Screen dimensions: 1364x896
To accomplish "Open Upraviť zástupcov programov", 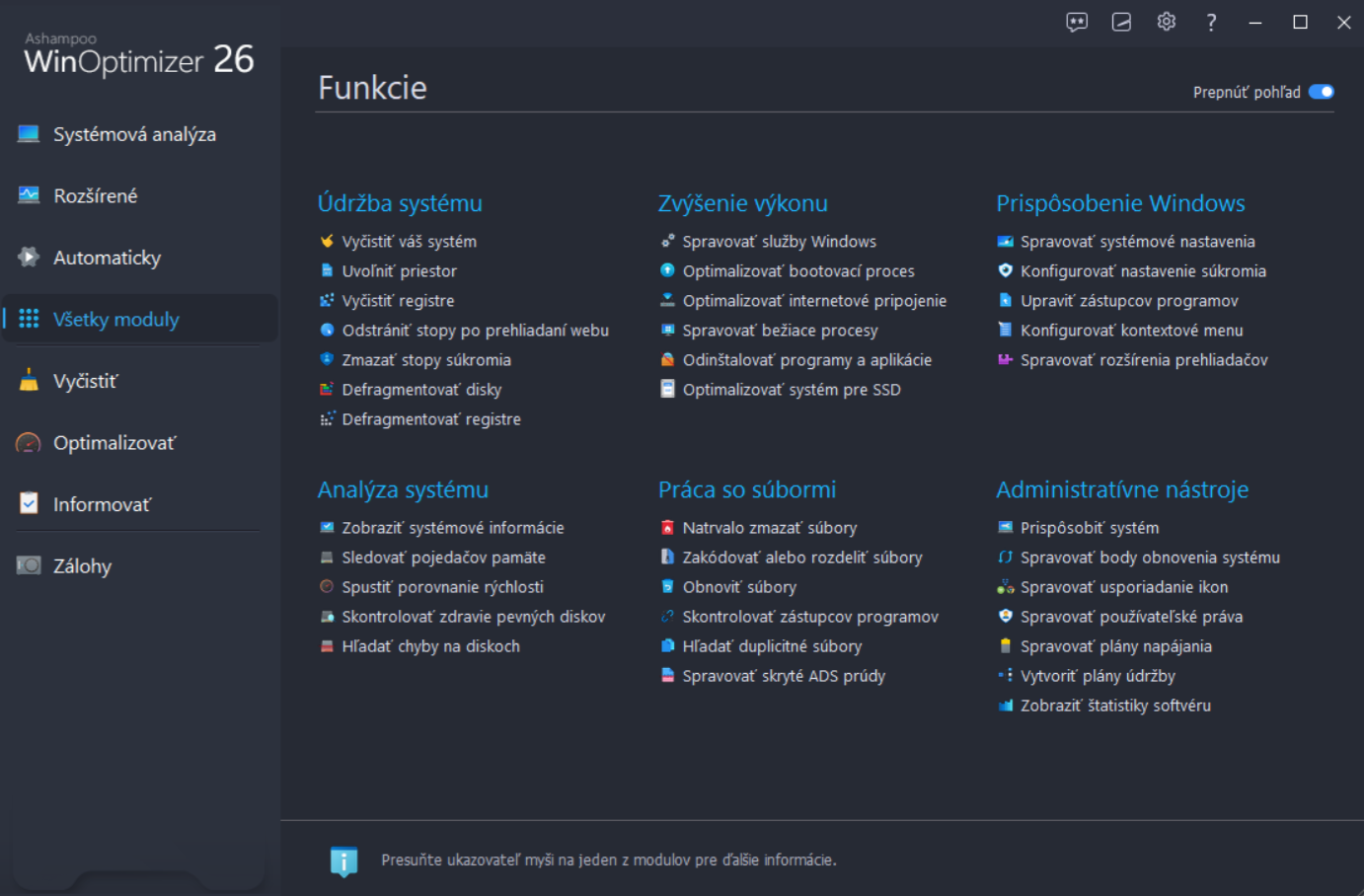I will coord(1129,301).
